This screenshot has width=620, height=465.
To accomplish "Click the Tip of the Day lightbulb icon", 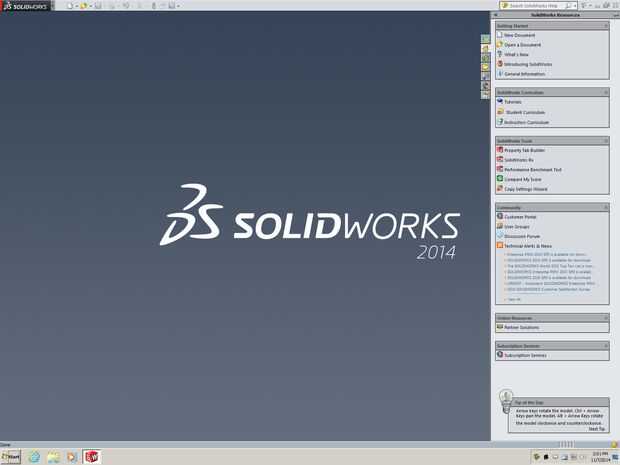I will [x=506, y=401].
